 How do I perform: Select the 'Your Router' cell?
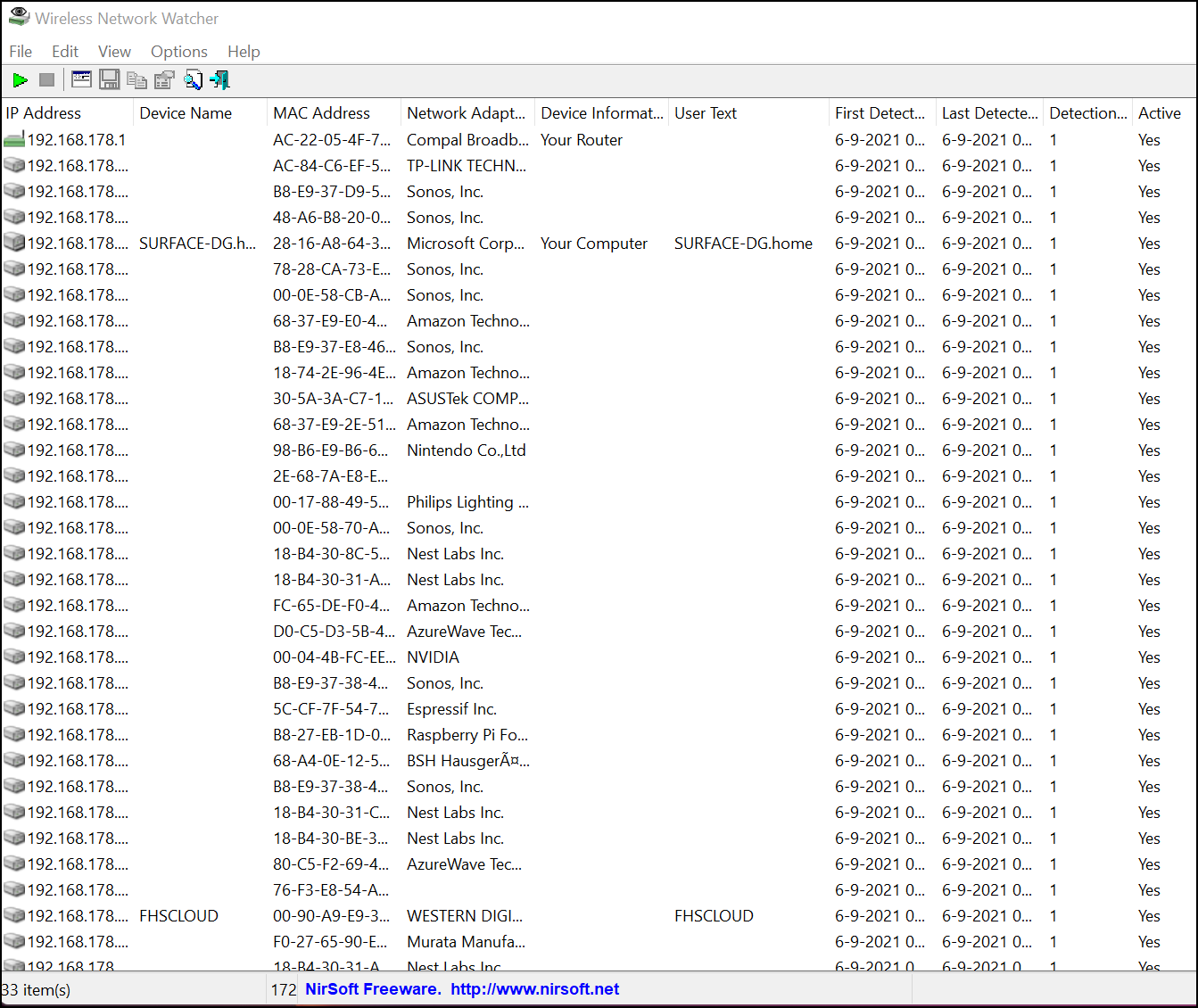(582, 140)
